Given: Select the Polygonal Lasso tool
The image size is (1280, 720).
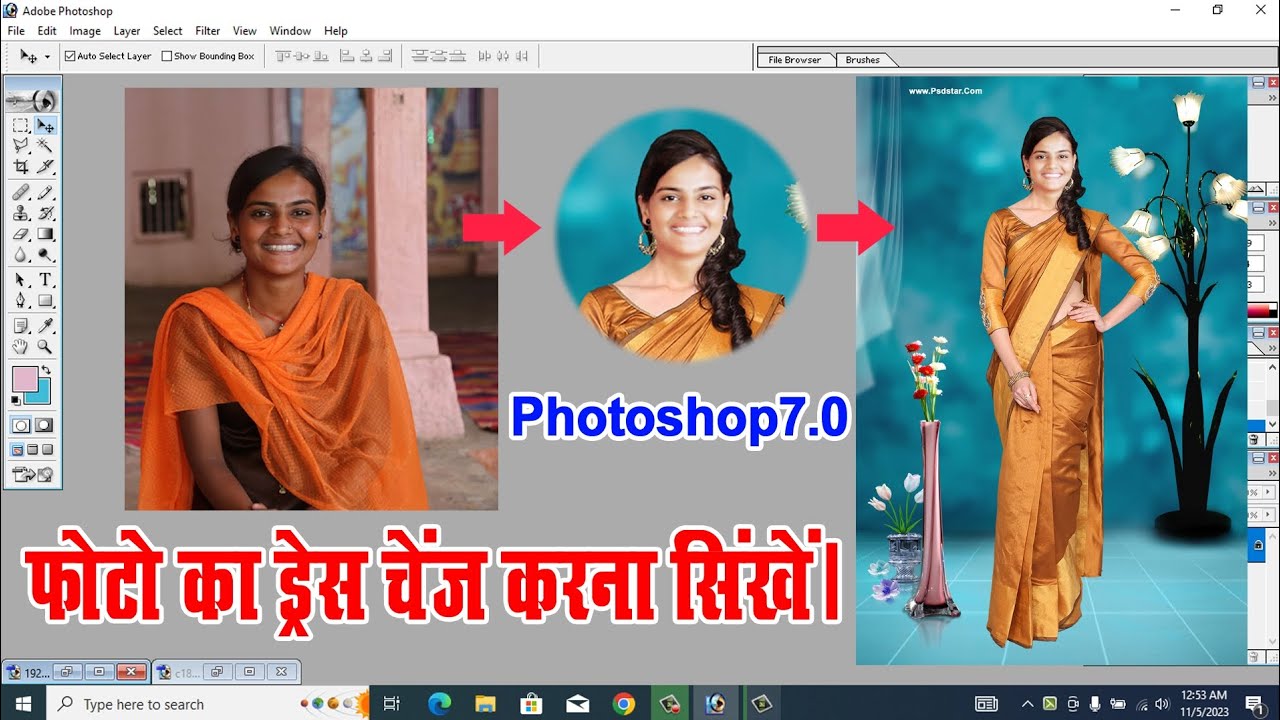Looking at the screenshot, I should (20, 146).
